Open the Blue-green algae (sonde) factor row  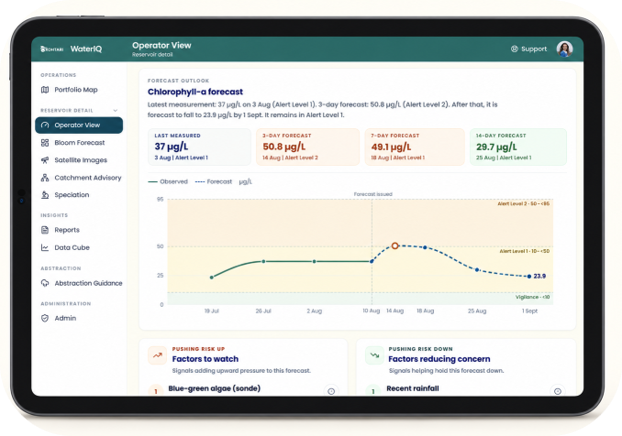(x=243, y=390)
